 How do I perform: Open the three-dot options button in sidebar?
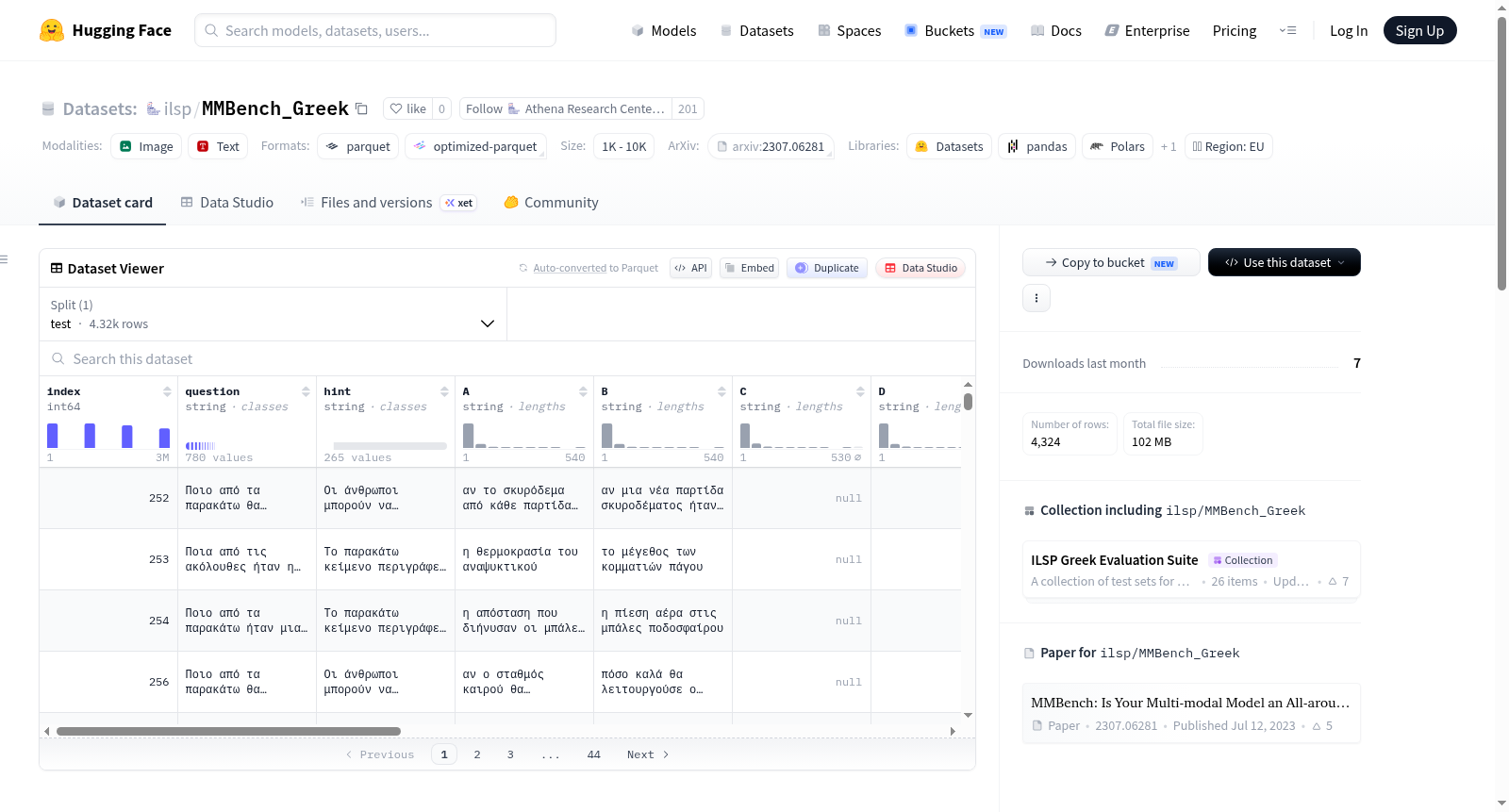coord(1036,298)
